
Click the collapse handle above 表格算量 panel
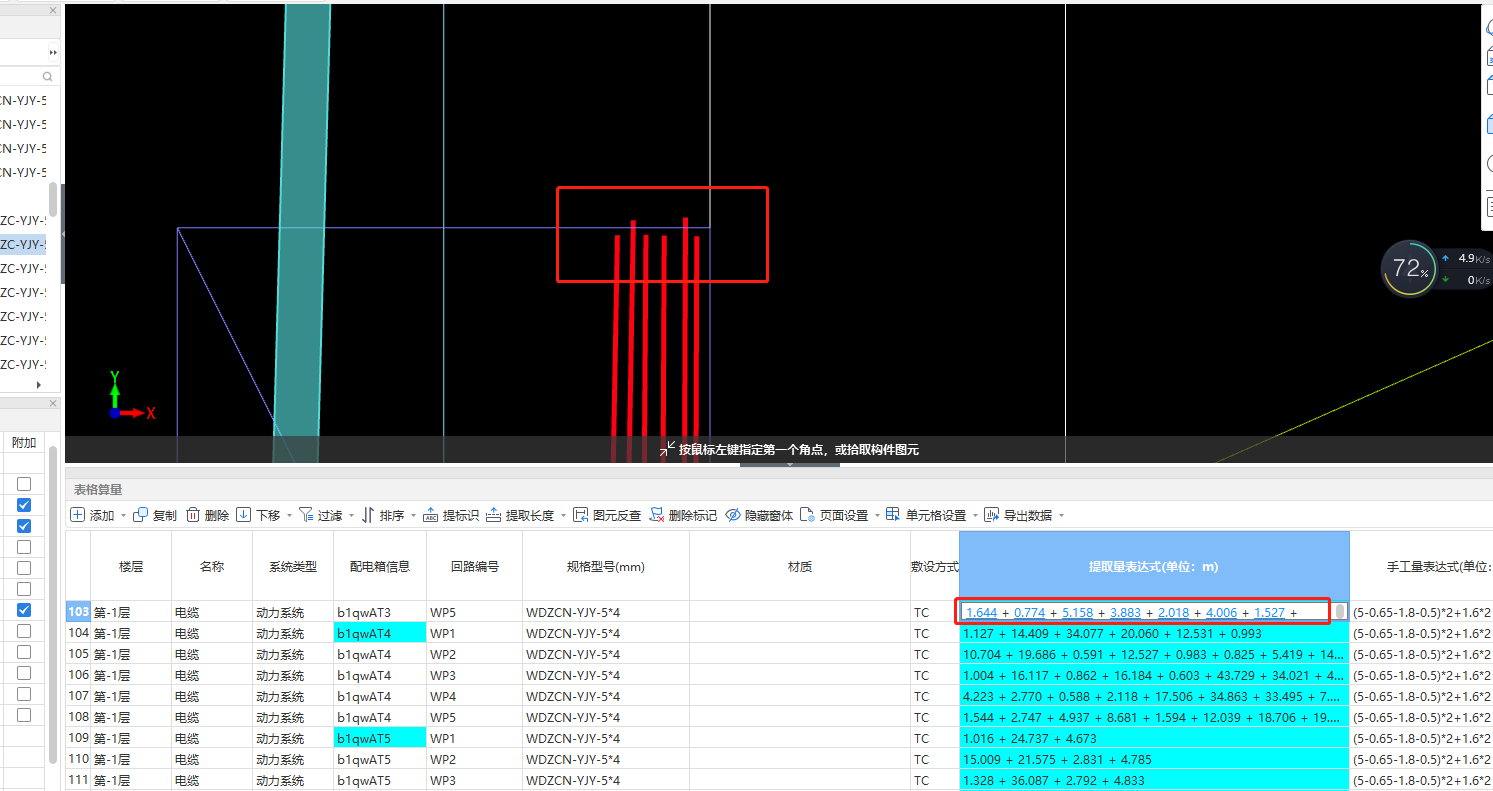click(x=790, y=464)
